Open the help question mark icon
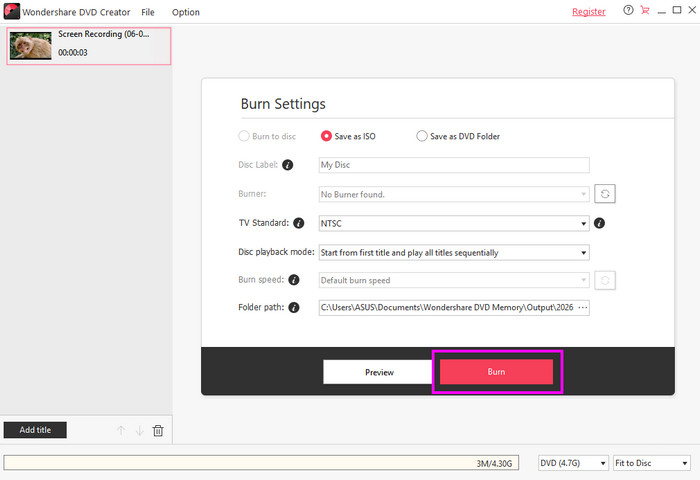The height and width of the screenshot is (480, 700). pos(628,10)
